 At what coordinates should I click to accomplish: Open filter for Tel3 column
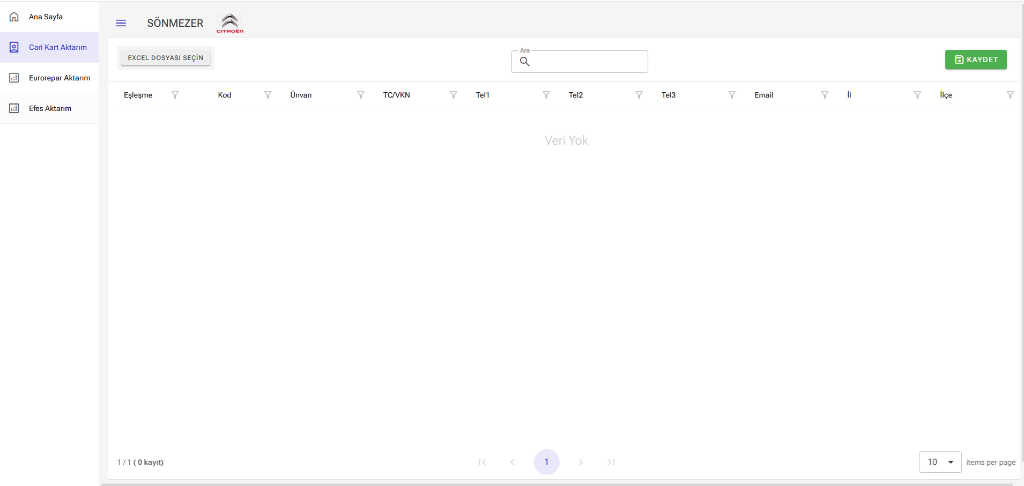(x=731, y=95)
